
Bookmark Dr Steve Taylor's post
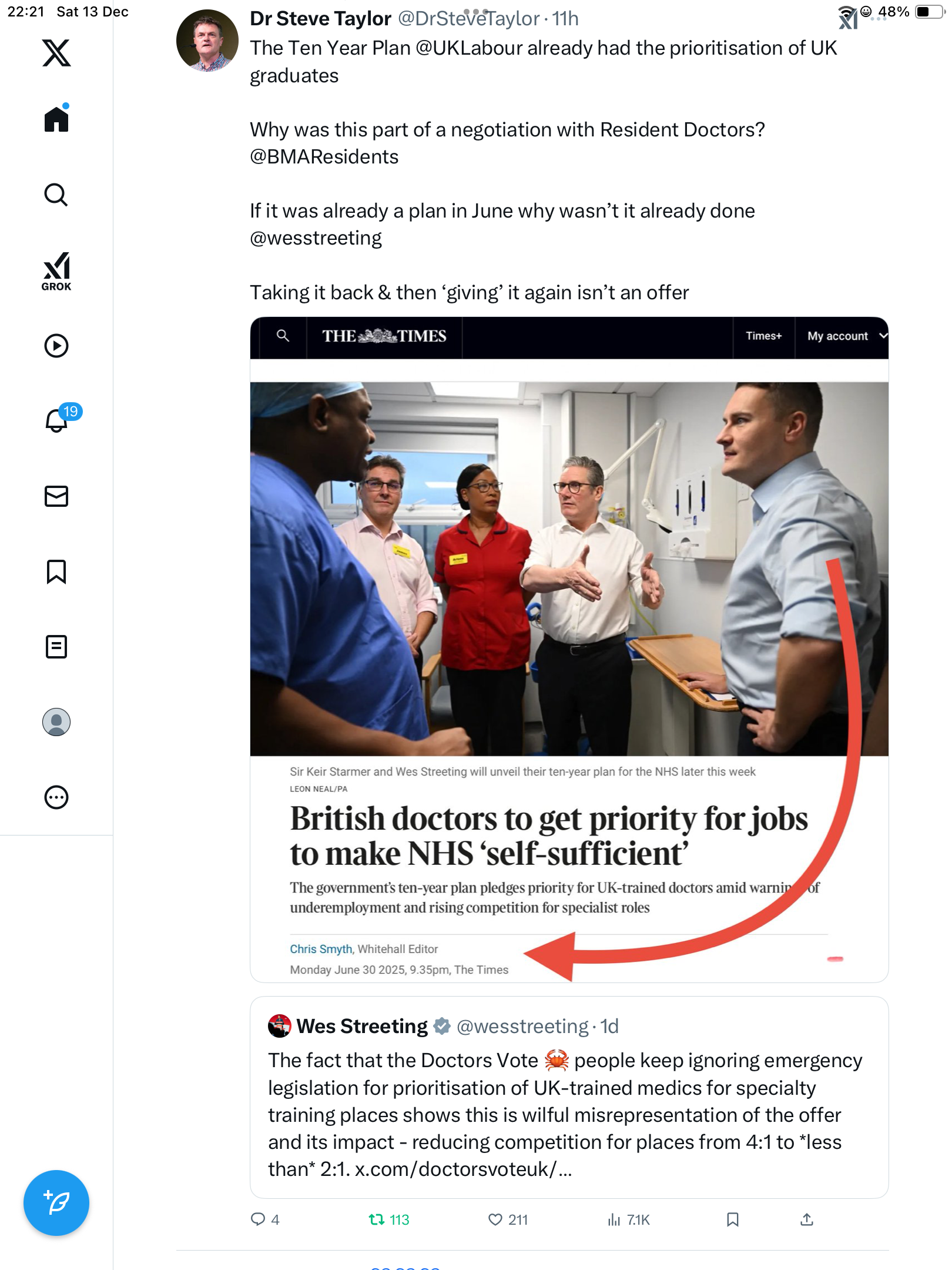pyautogui.click(x=732, y=1219)
